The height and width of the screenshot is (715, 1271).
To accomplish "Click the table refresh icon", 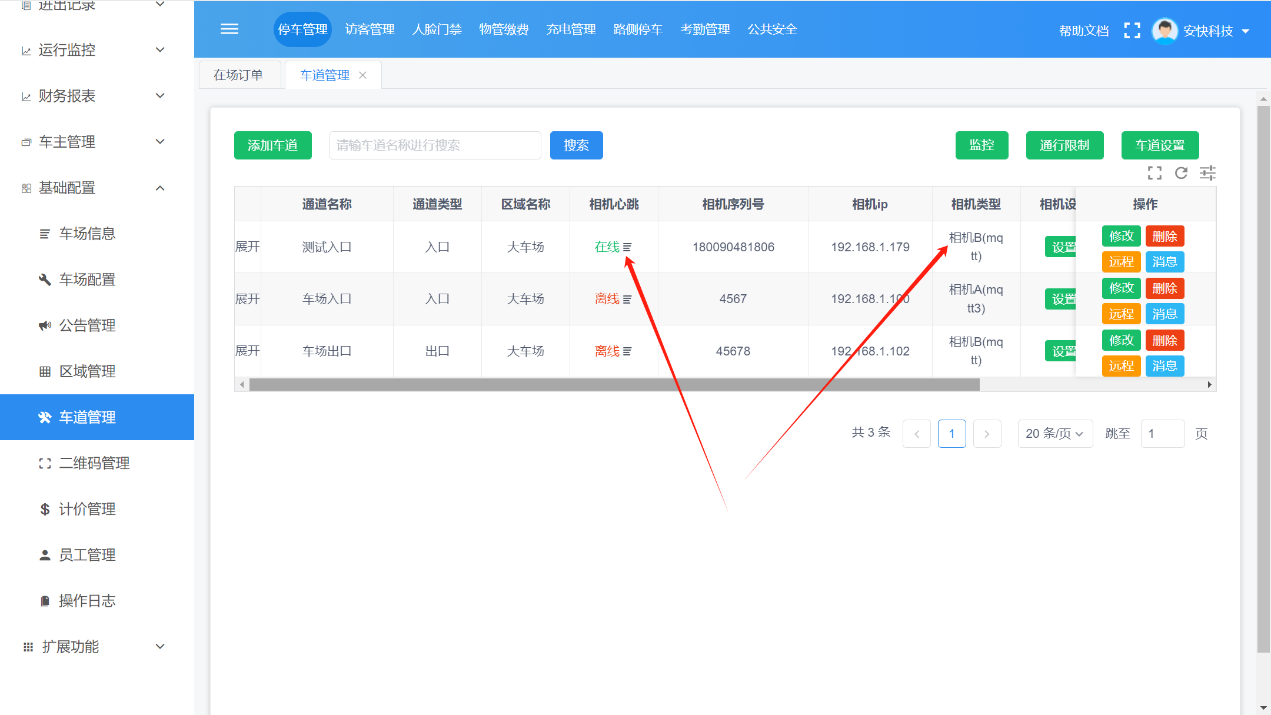I will [1181, 173].
